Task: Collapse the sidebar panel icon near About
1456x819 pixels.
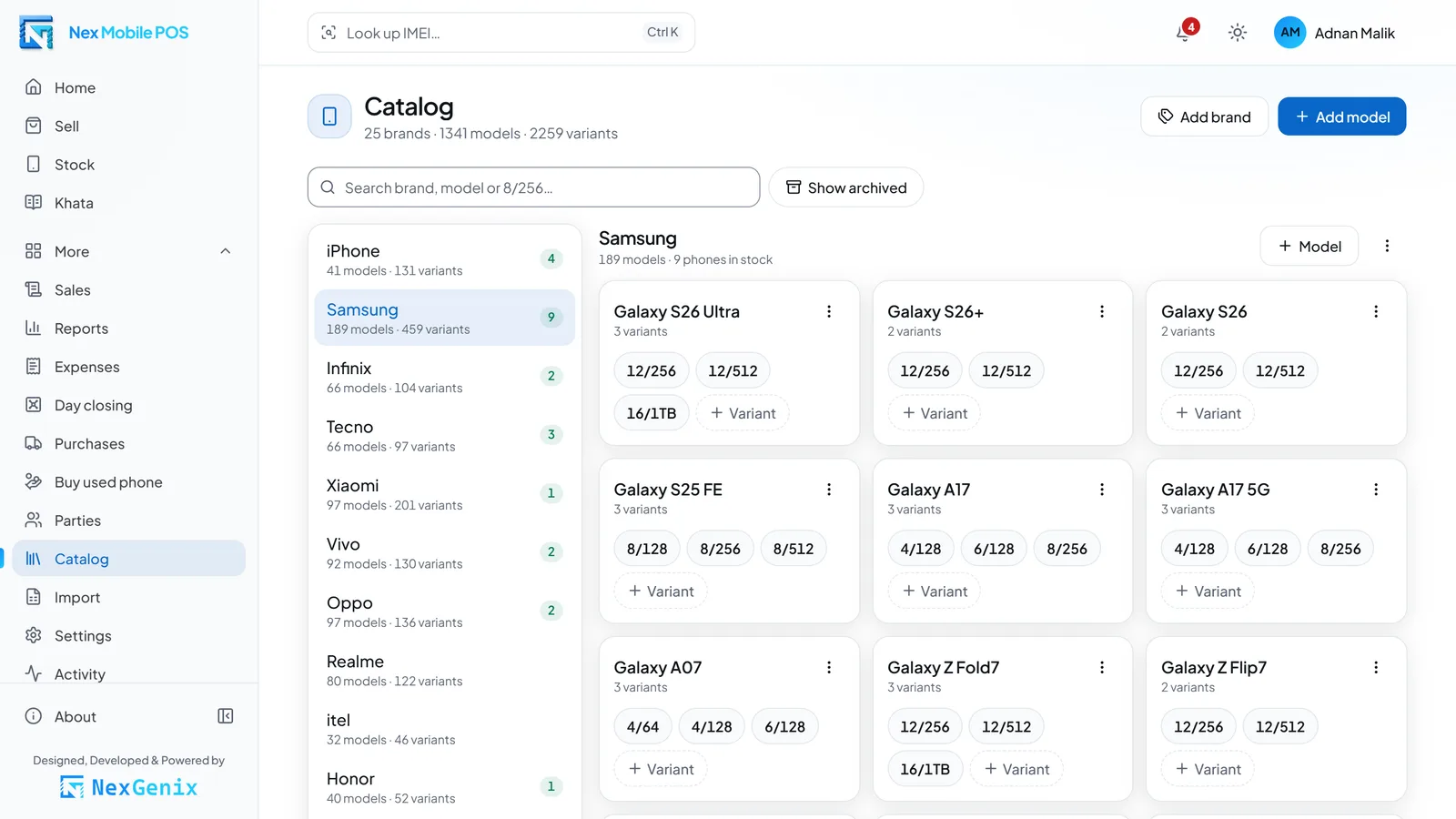Action: [226, 716]
